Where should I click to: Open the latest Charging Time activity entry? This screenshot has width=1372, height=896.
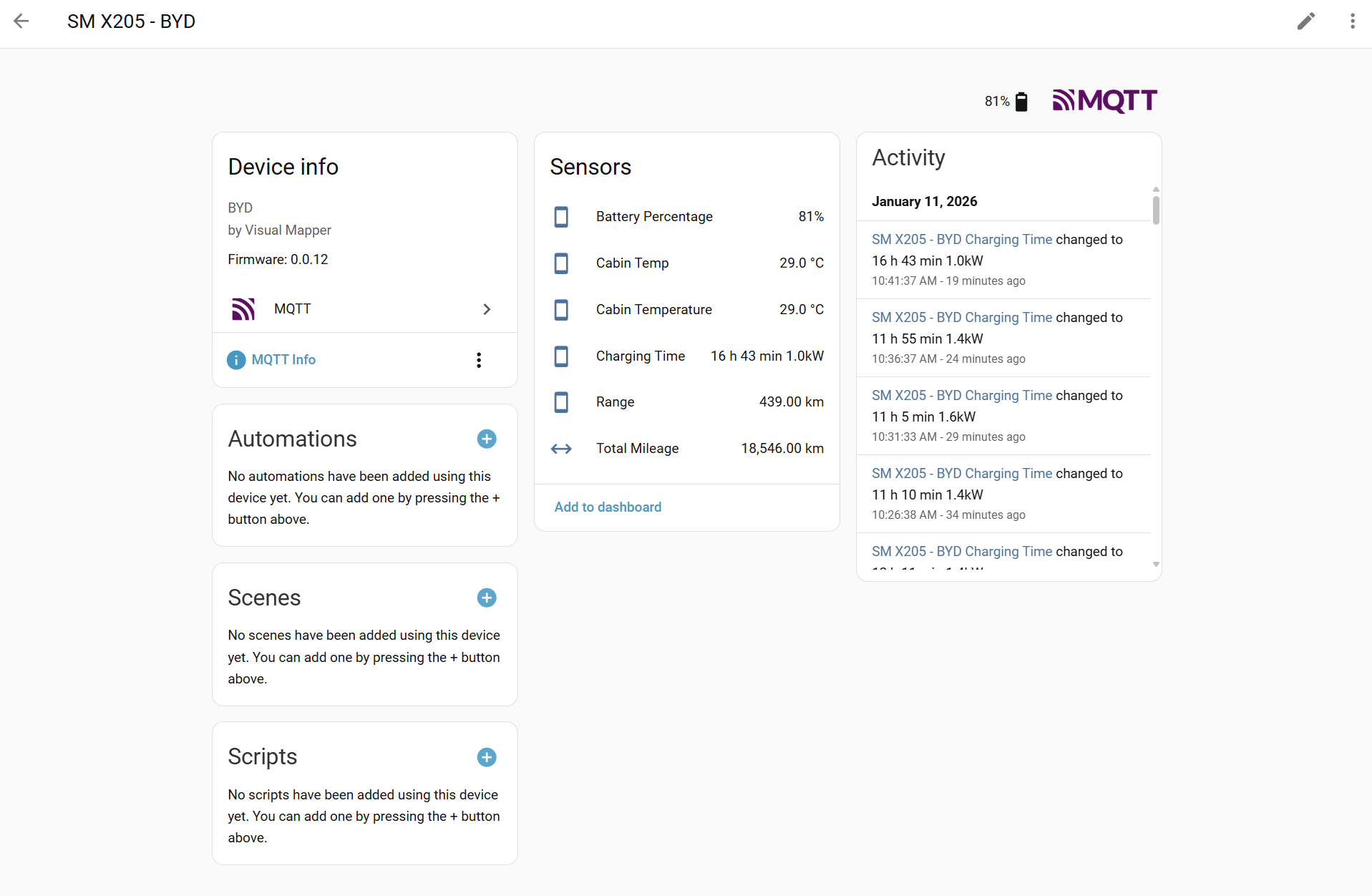tap(961, 239)
